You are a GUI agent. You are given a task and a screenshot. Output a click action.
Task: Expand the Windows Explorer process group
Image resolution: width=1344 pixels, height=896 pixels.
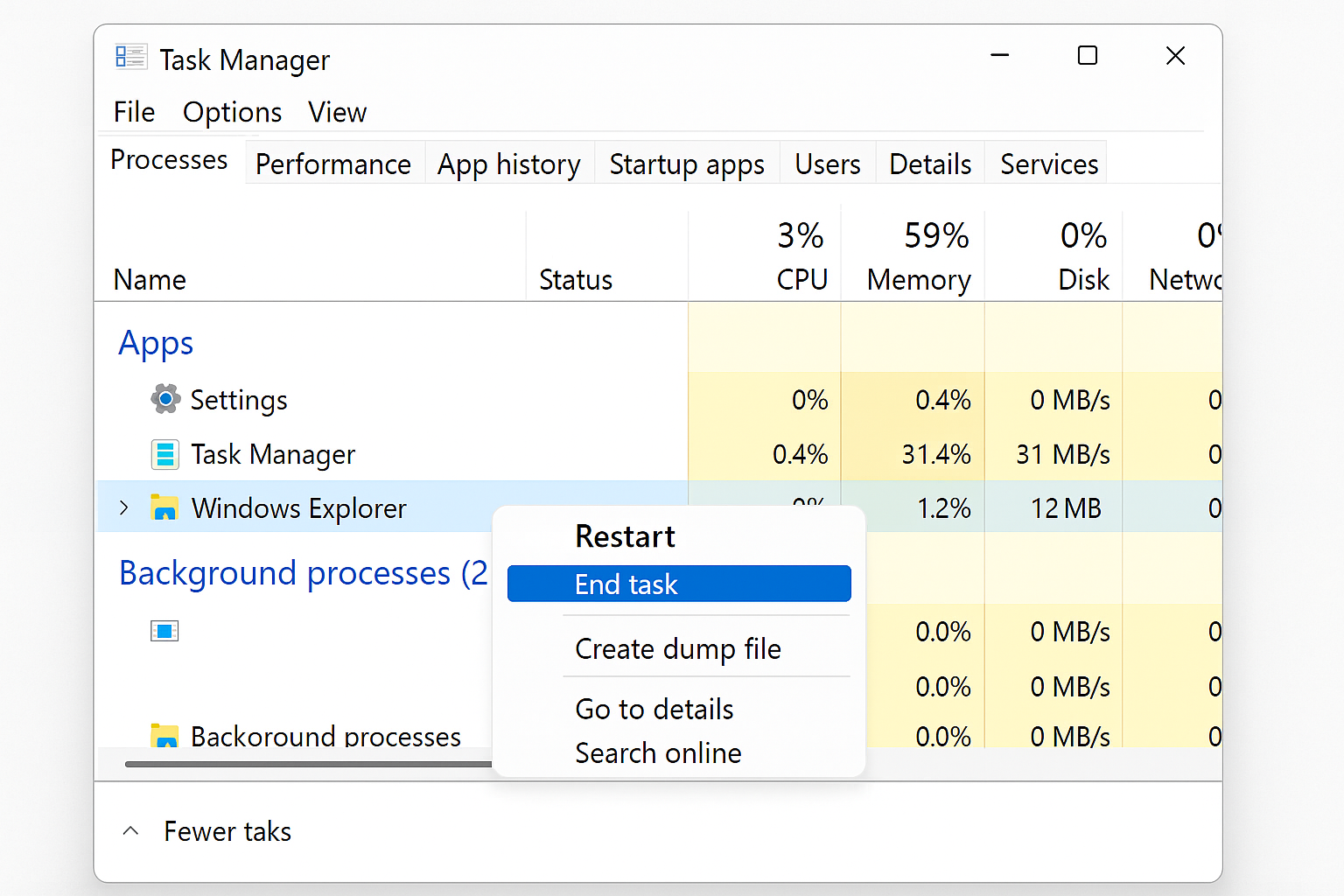click(124, 508)
